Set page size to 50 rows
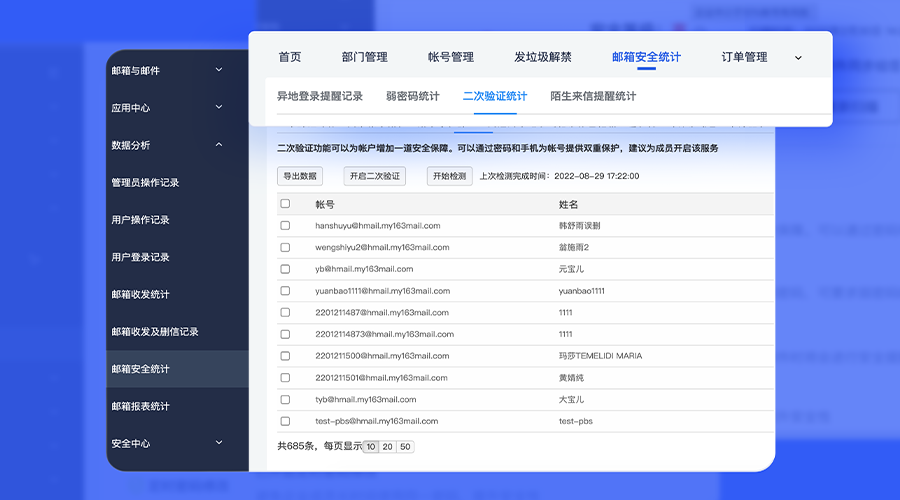 click(405, 447)
